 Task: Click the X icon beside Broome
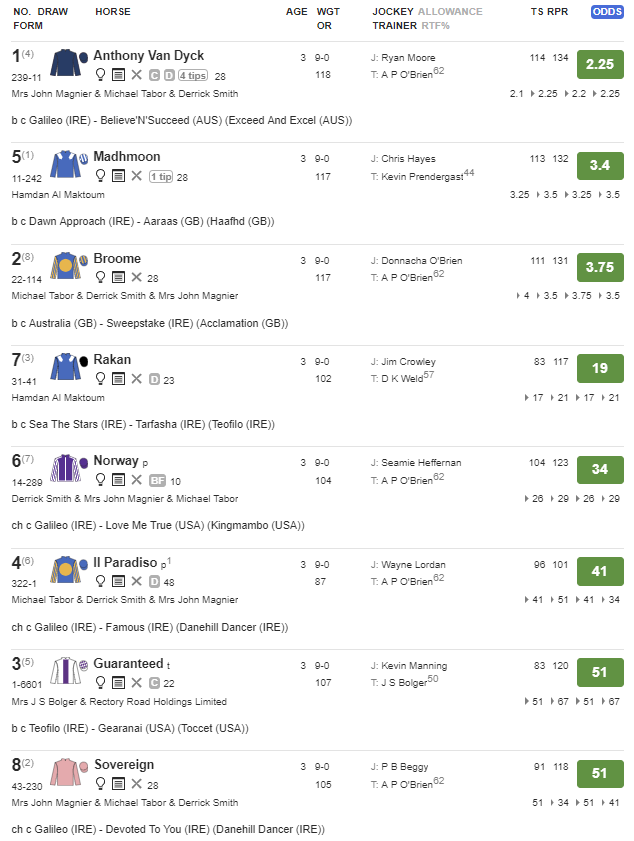(x=136, y=278)
